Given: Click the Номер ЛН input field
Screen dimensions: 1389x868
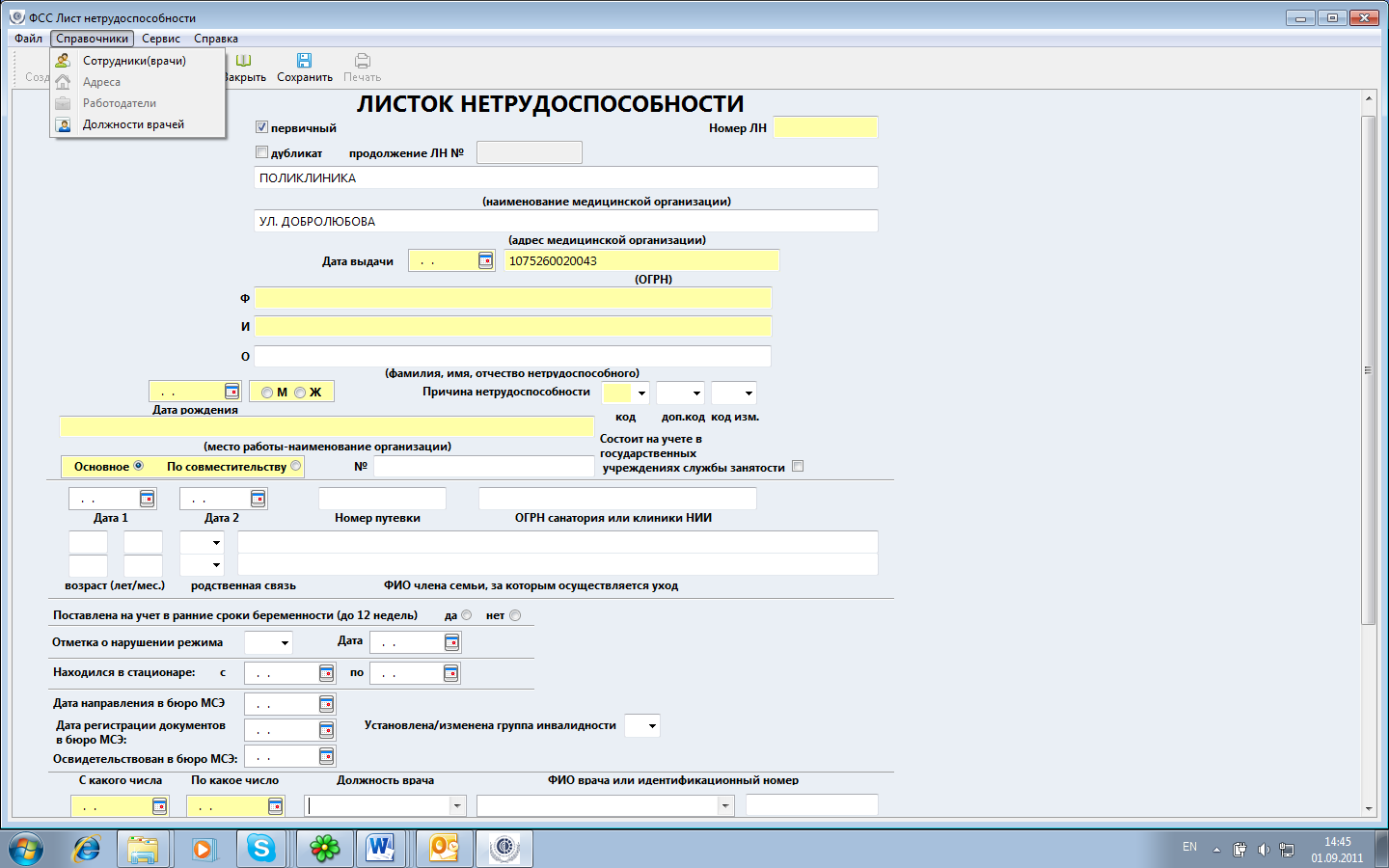Looking at the screenshot, I should (826, 127).
